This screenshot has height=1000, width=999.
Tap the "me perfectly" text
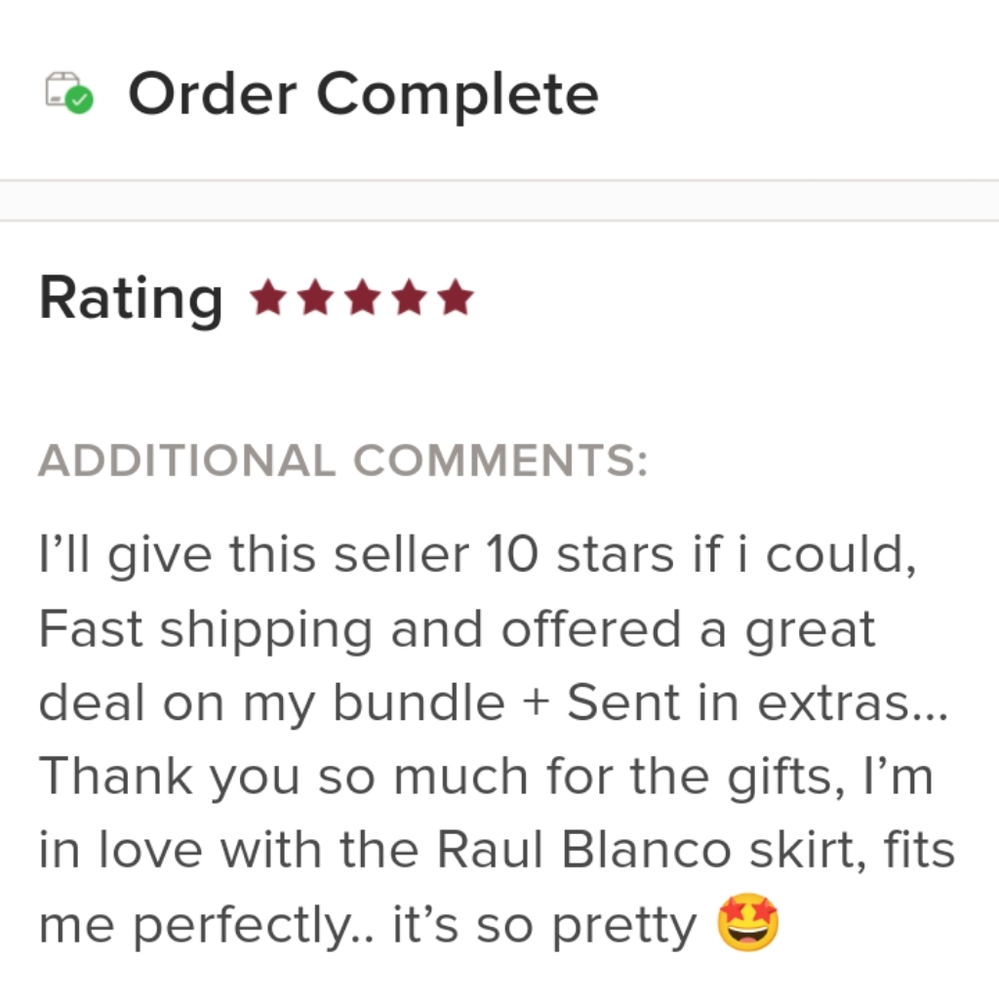click(x=200, y=926)
